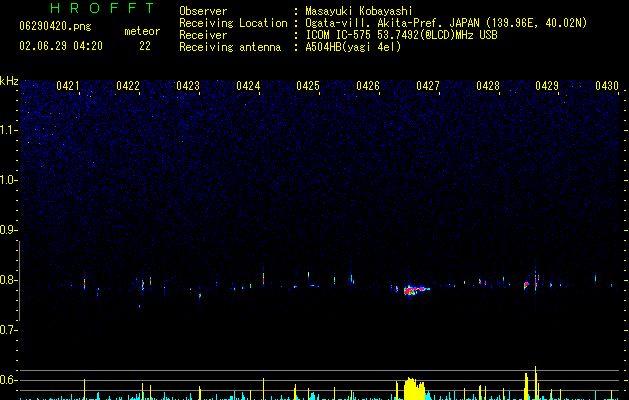Click the 1.0 kHz axis label
This screenshot has width=629, height=400.
point(8,180)
